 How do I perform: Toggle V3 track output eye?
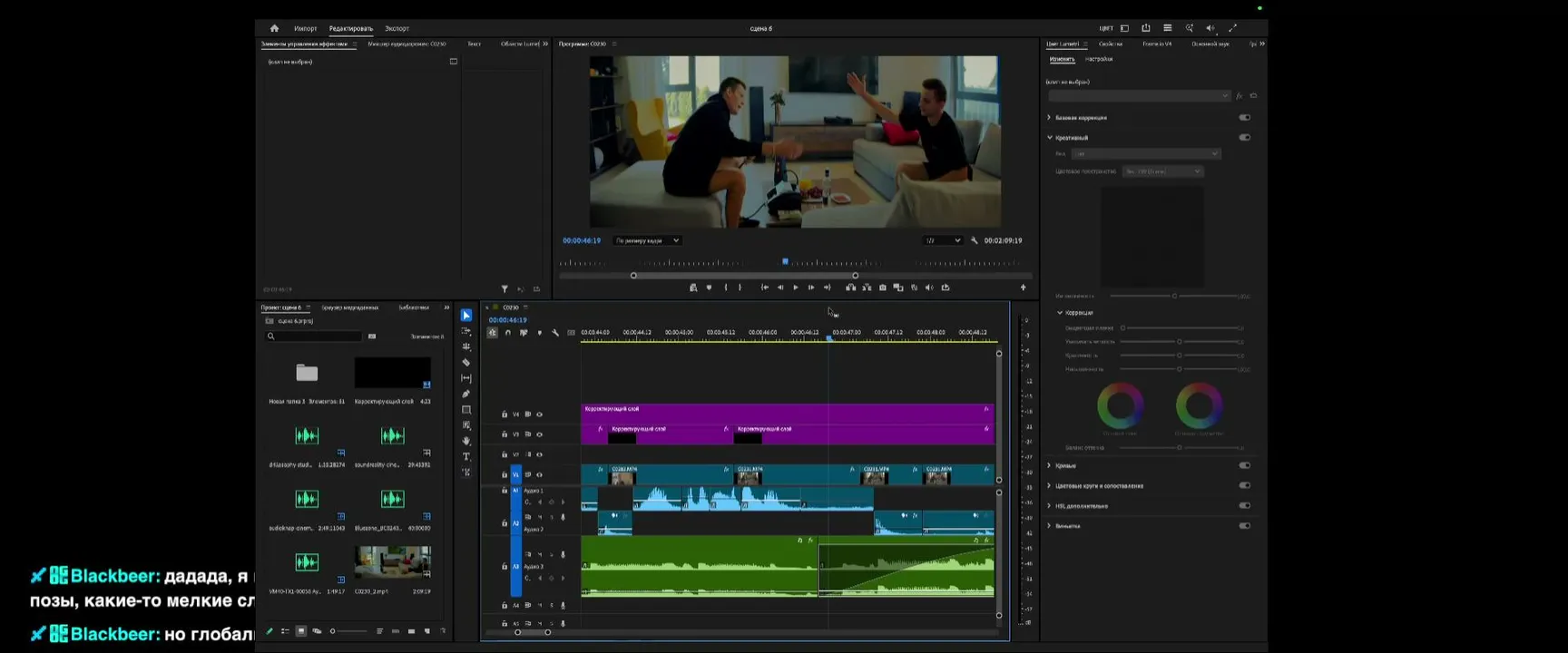539,434
